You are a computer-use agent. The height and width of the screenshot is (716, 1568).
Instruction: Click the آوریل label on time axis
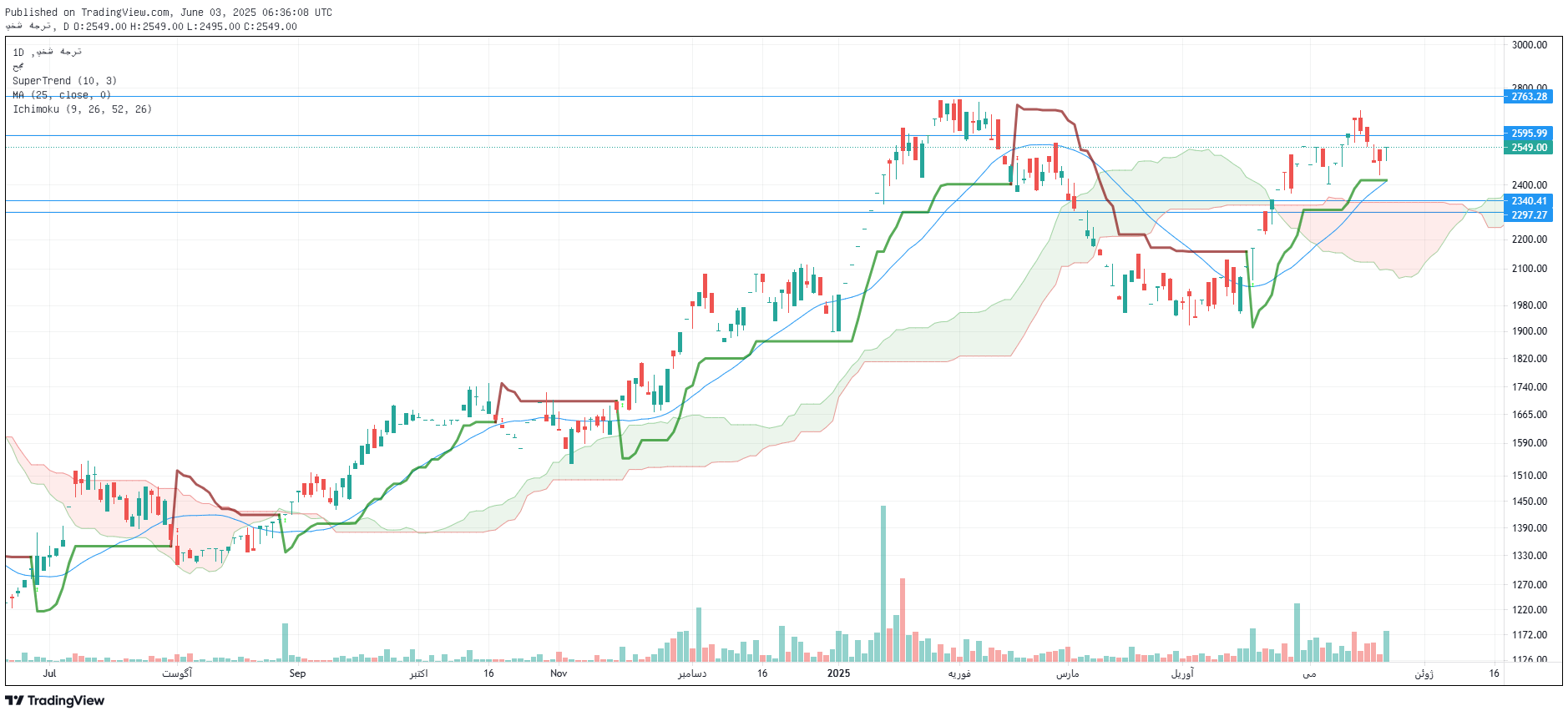(x=1182, y=673)
